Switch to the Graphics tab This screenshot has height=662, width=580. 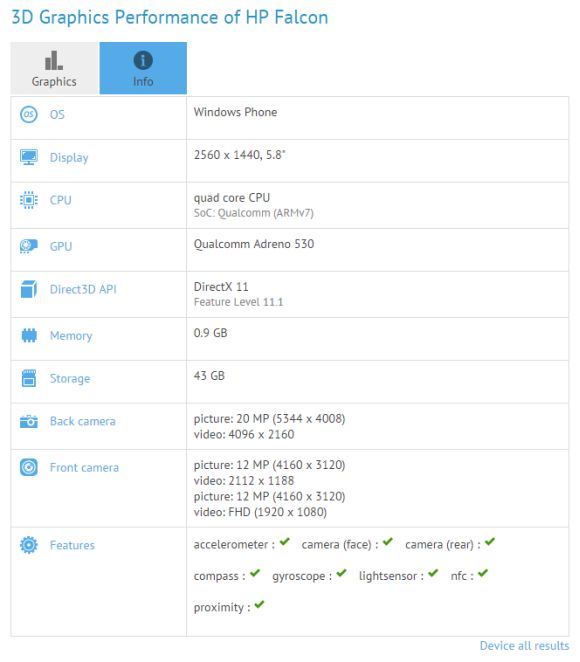coord(54,68)
